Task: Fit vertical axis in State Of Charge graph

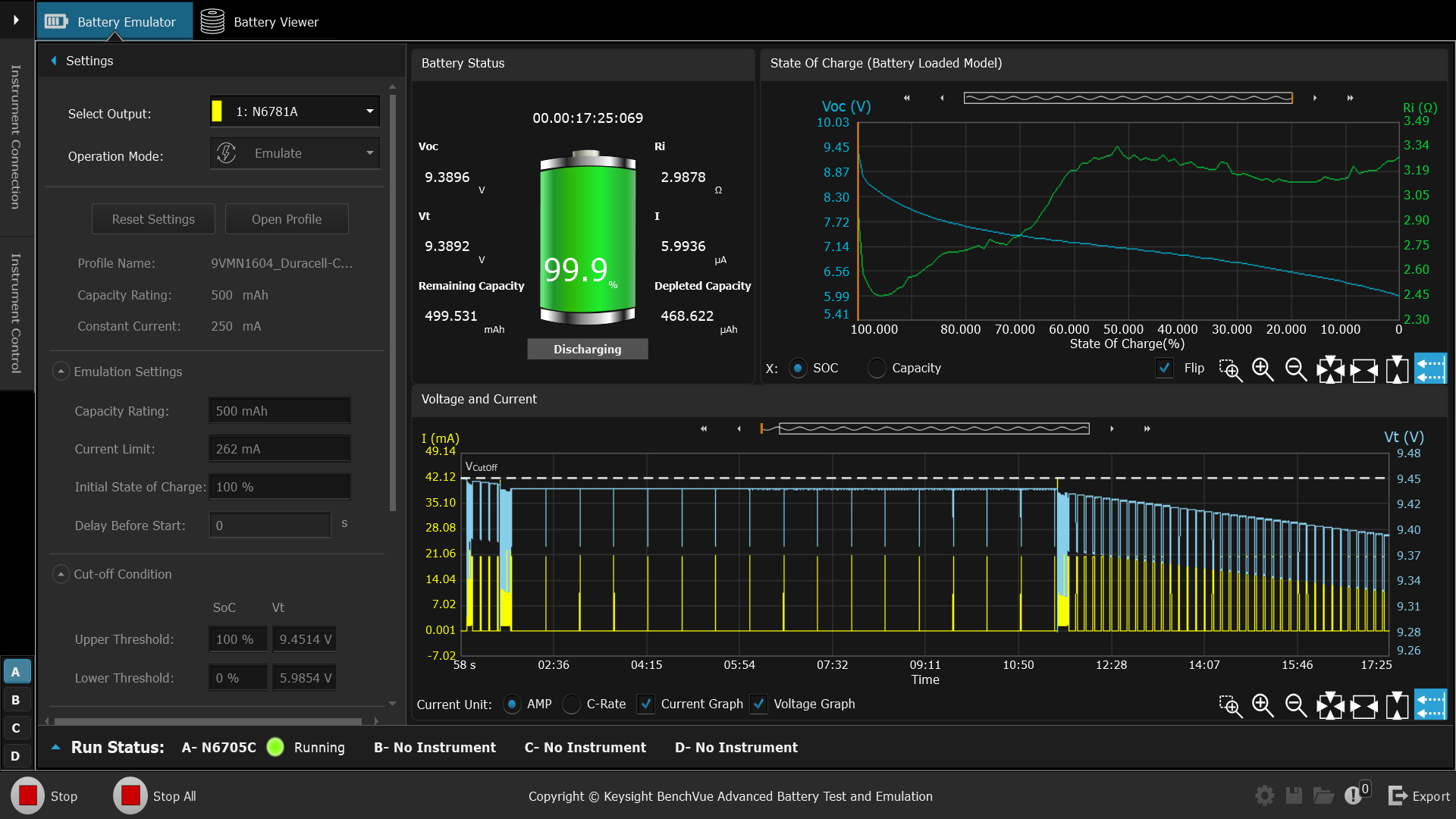Action: pos(1397,369)
